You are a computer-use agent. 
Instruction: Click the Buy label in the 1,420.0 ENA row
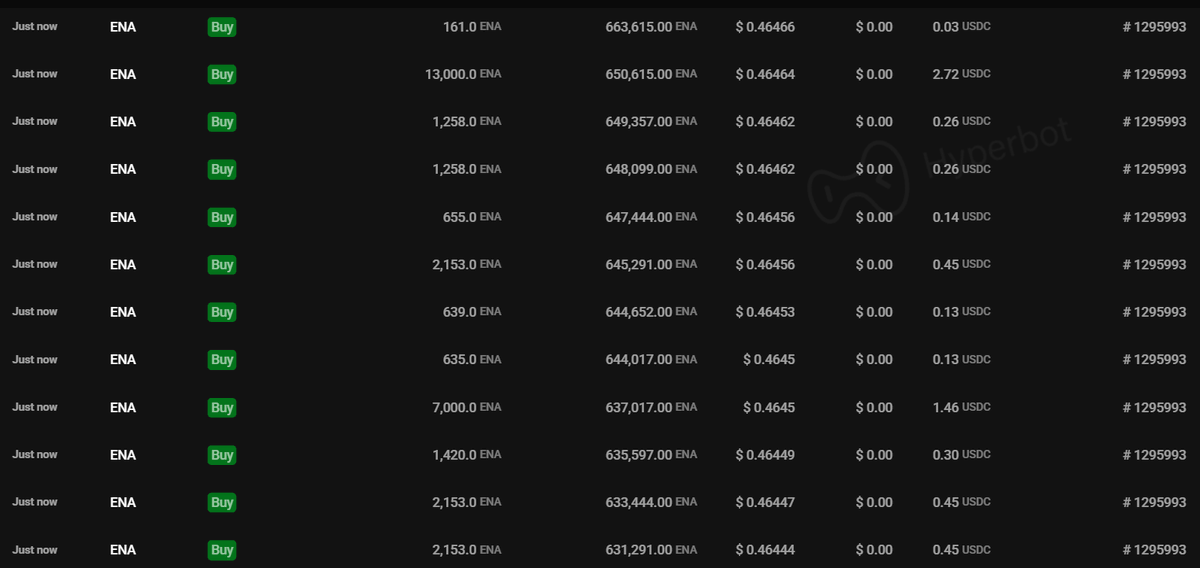click(x=222, y=455)
